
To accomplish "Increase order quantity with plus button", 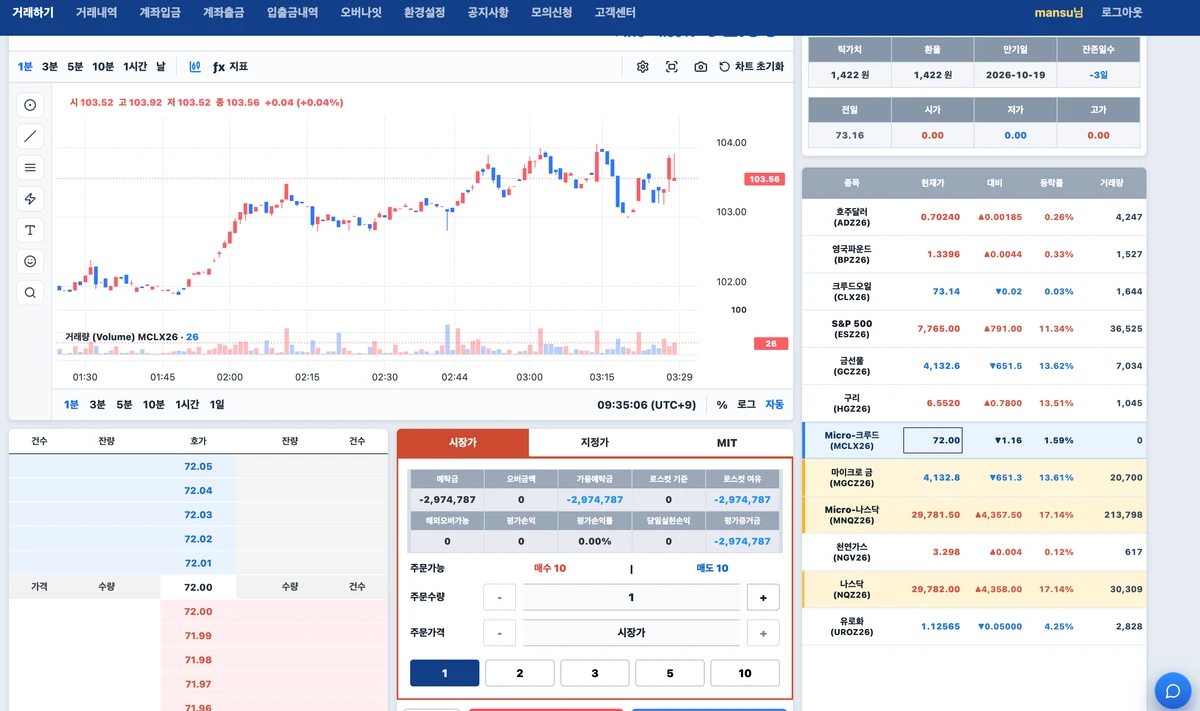I will [763, 597].
